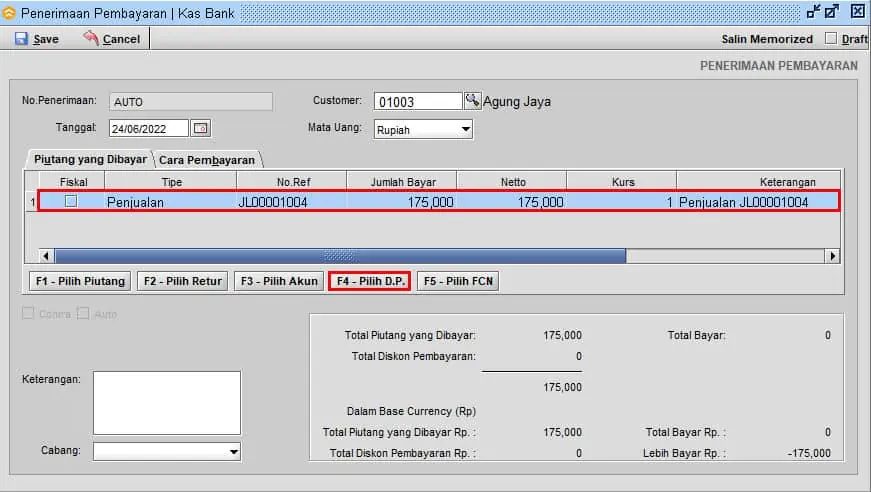Click the pop-out window icon
Screen dimensions: 871x492
point(832,11)
